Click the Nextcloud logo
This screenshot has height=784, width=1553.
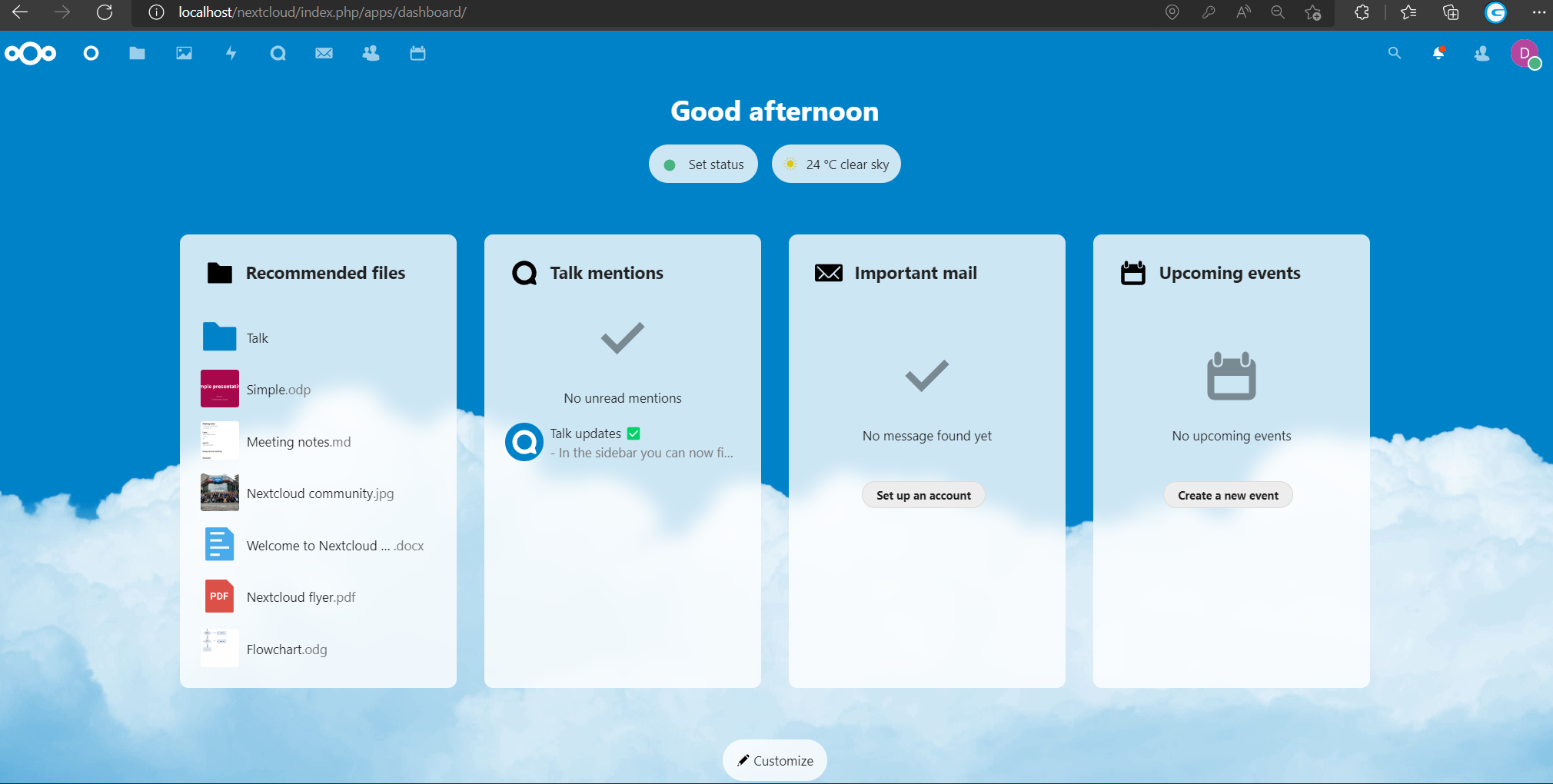tap(31, 53)
